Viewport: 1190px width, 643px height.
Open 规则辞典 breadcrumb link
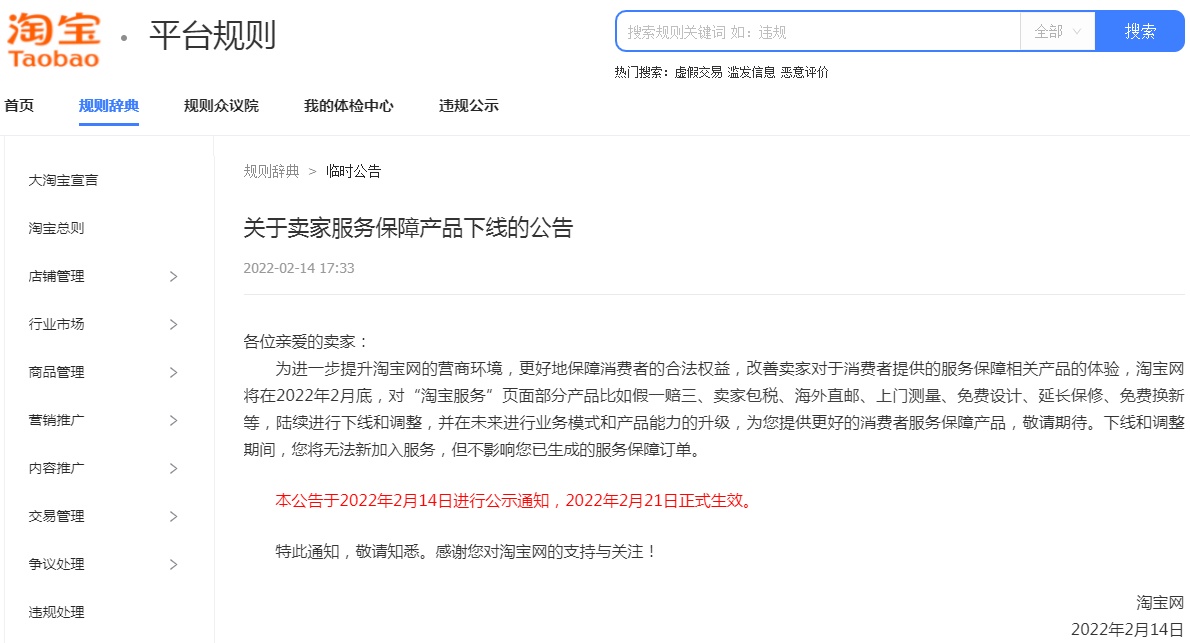click(271, 171)
